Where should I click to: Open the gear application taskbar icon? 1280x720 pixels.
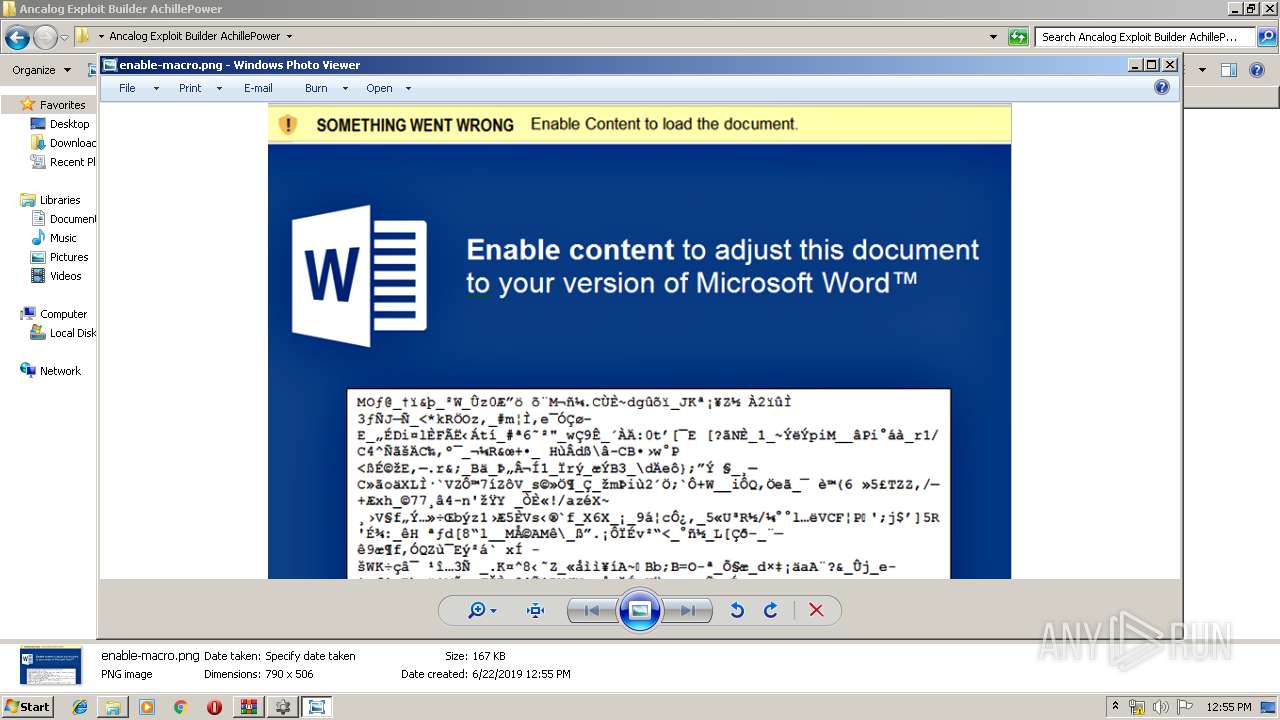(x=283, y=707)
